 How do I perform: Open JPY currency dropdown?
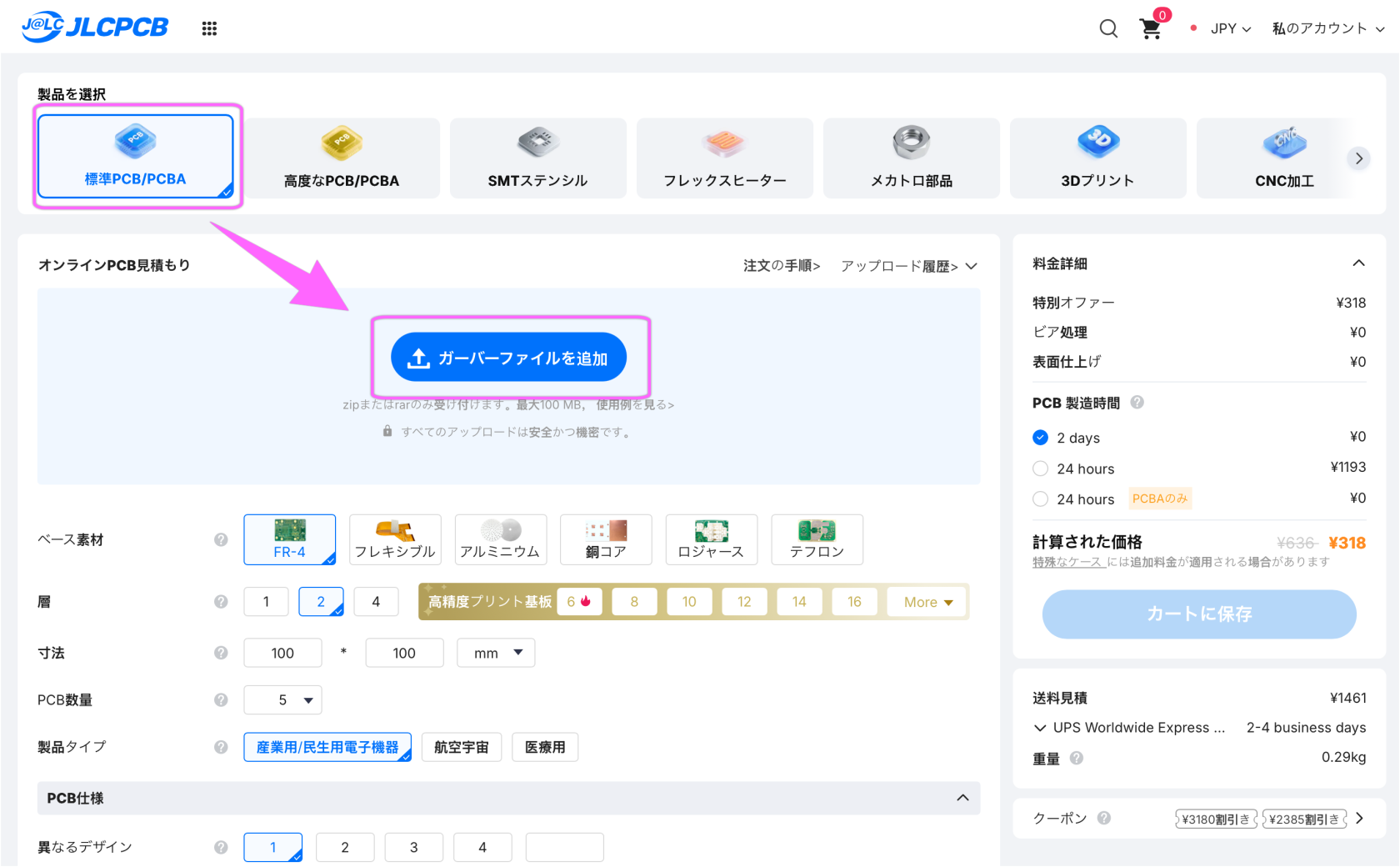(1231, 28)
